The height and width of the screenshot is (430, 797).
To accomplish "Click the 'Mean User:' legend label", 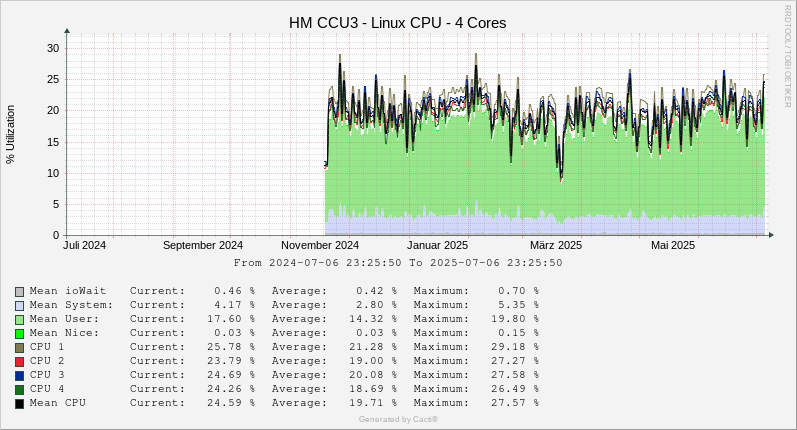I will pos(64,319).
